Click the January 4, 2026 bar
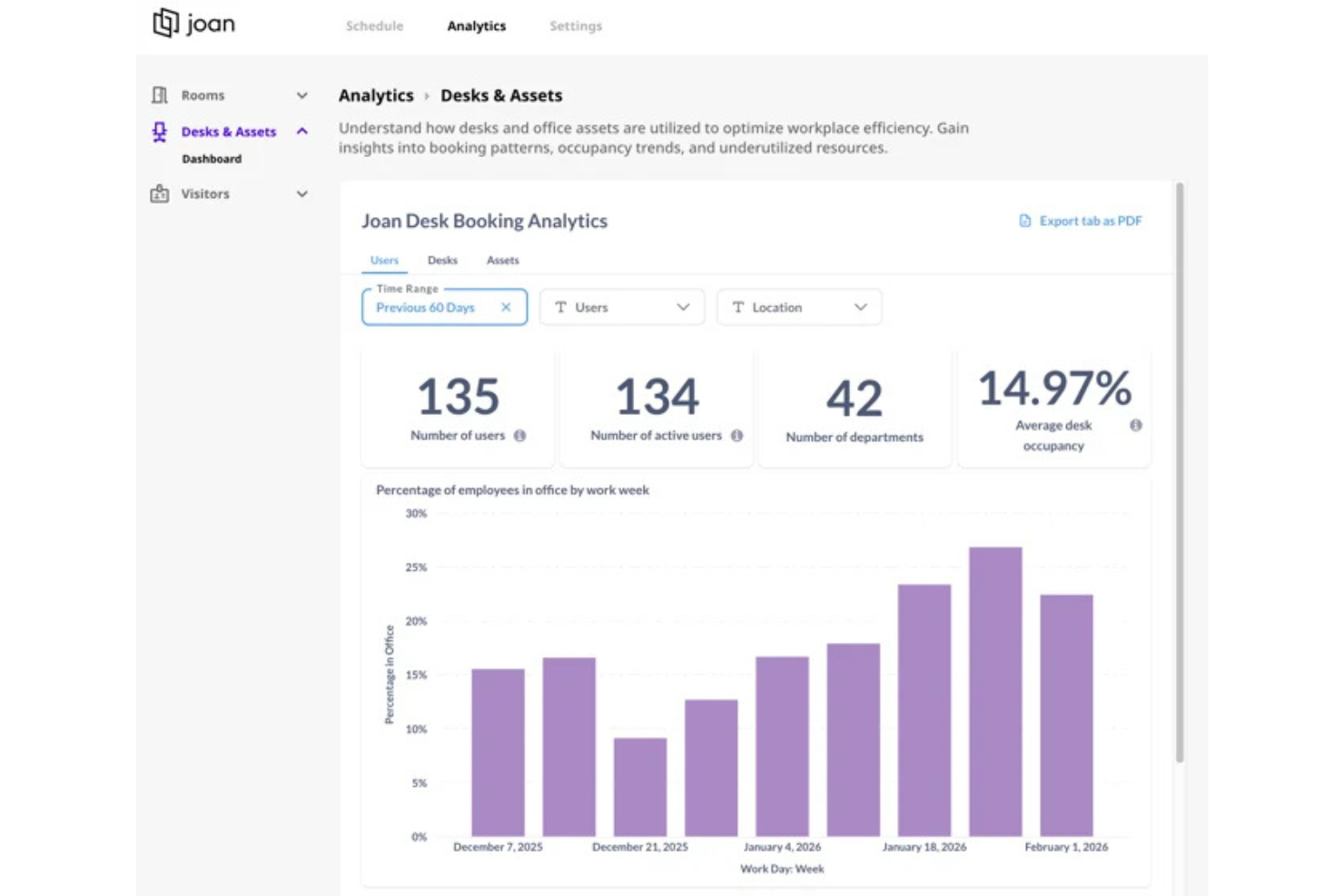Screen dimensions: 1344x896 tap(782, 746)
